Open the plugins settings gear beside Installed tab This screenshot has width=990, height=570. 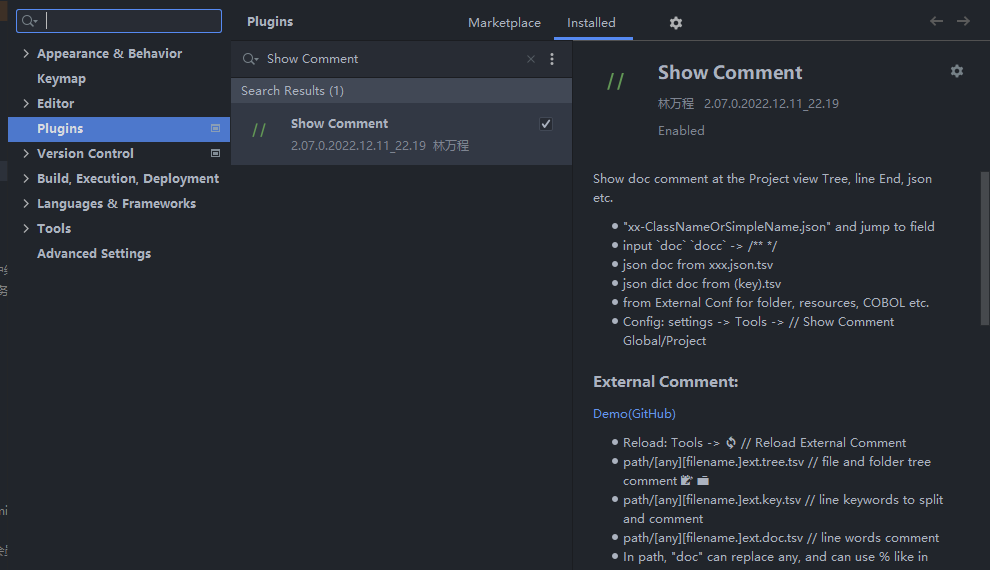pos(676,23)
